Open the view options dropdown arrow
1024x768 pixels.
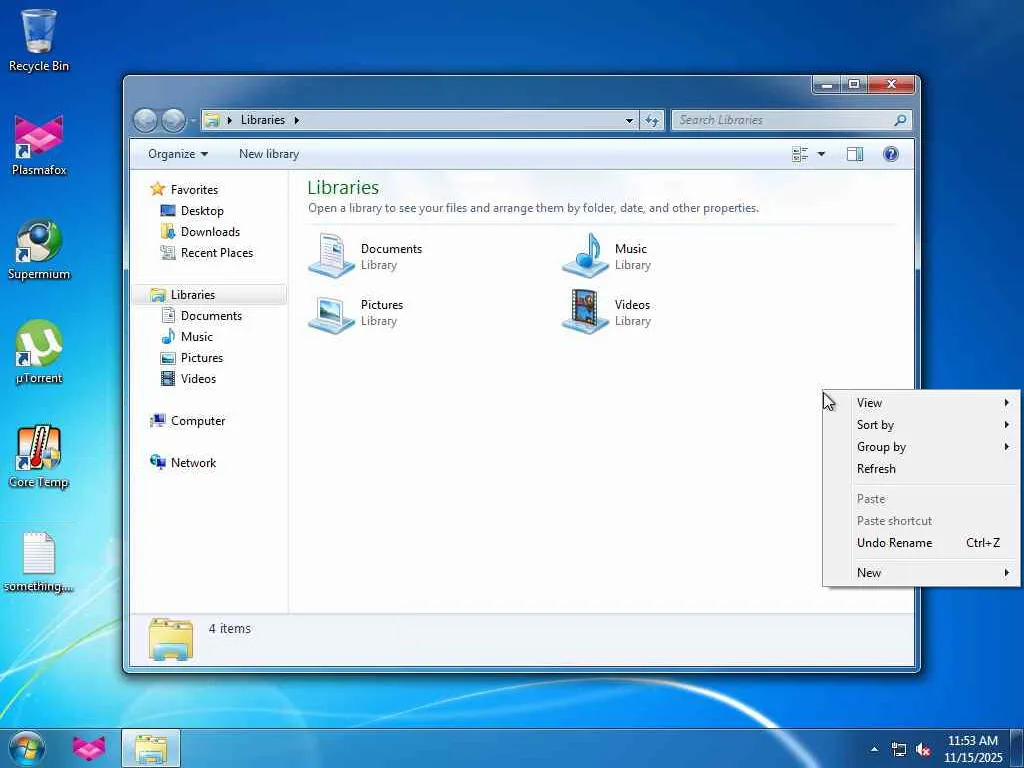click(x=821, y=154)
